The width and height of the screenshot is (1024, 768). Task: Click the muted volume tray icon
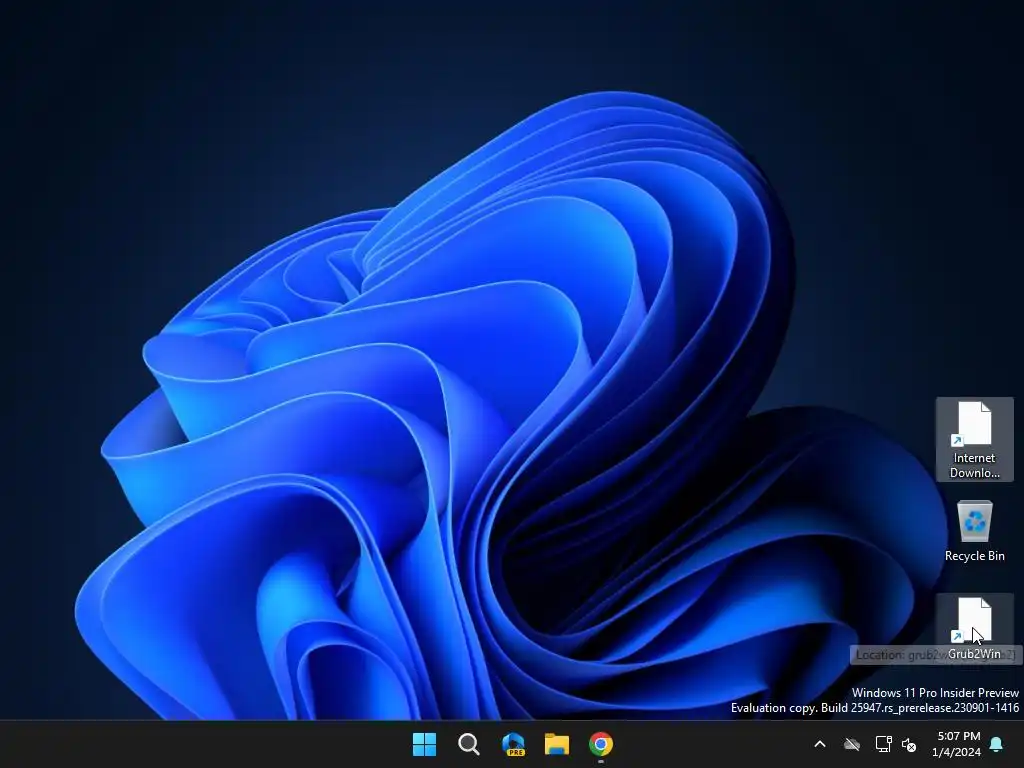(x=909, y=744)
